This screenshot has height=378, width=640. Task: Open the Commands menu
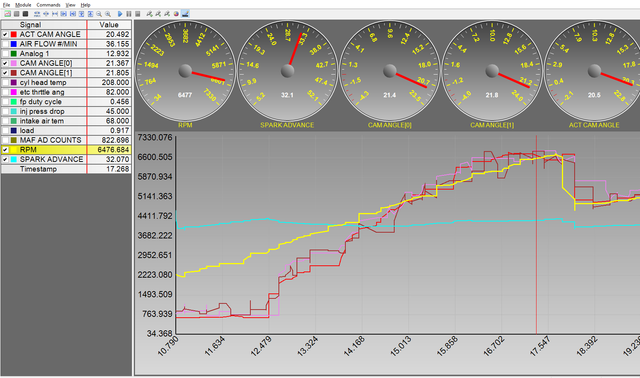click(x=48, y=5)
